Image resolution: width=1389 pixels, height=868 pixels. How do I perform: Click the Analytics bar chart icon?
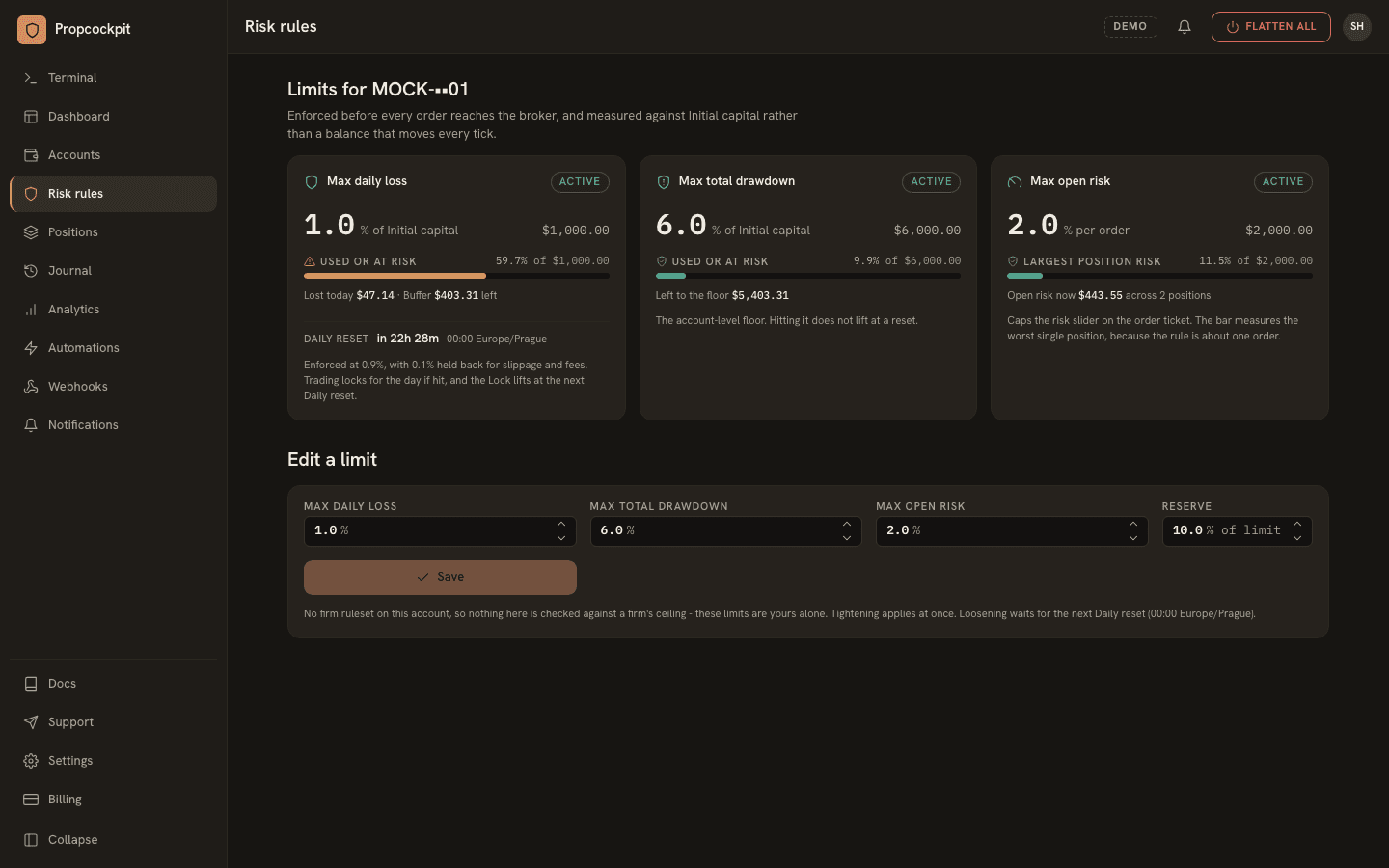point(31,310)
